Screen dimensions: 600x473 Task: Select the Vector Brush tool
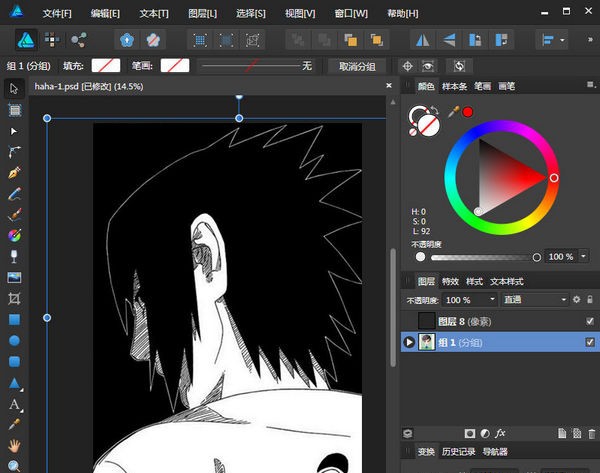point(14,215)
